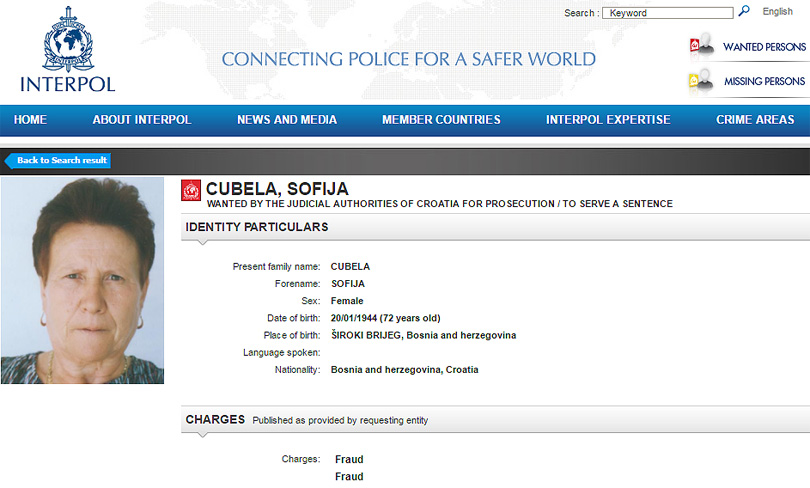Click the search magnifier icon
Viewport: 810px width, 488px height.
[744, 11]
